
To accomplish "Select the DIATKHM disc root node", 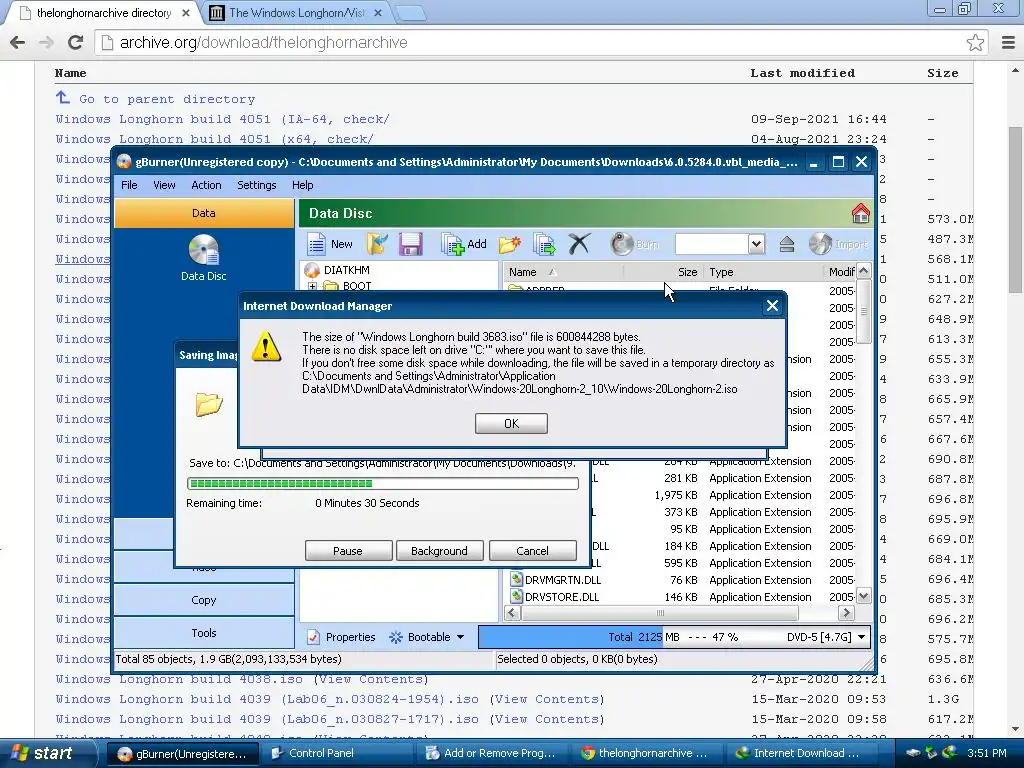I will coord(347,270).
